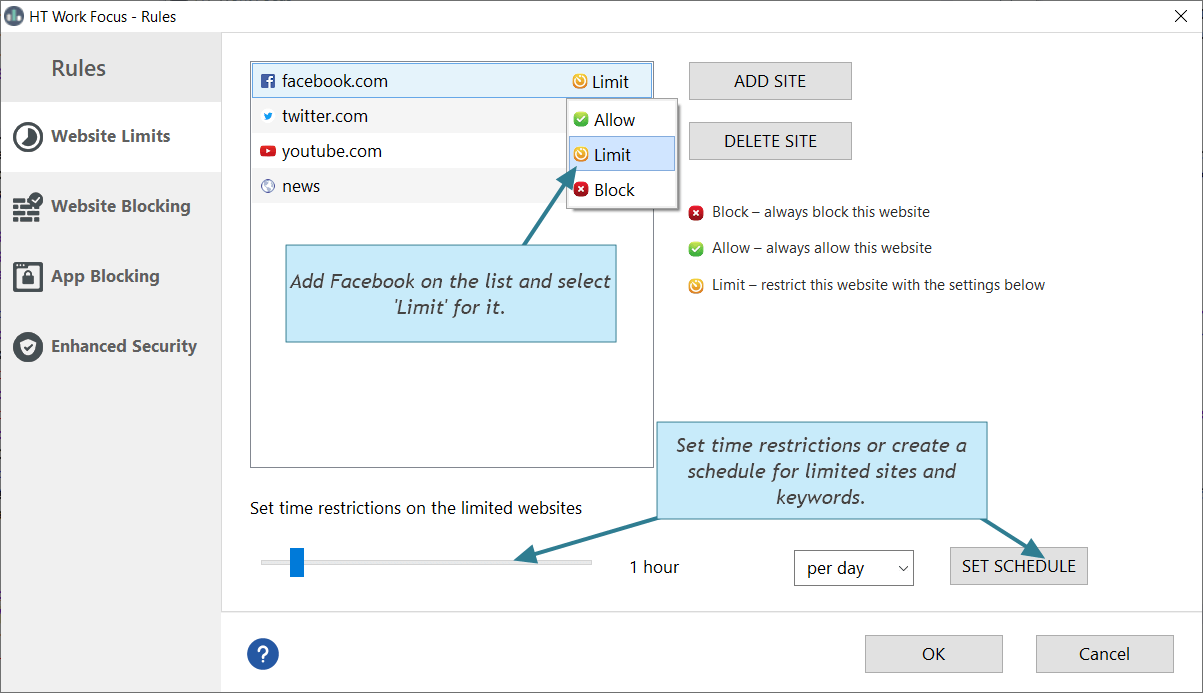Viewport: 1203px width, 693px height.
Task: Click the Rules sidebar heading
Action: coord(79,68)
